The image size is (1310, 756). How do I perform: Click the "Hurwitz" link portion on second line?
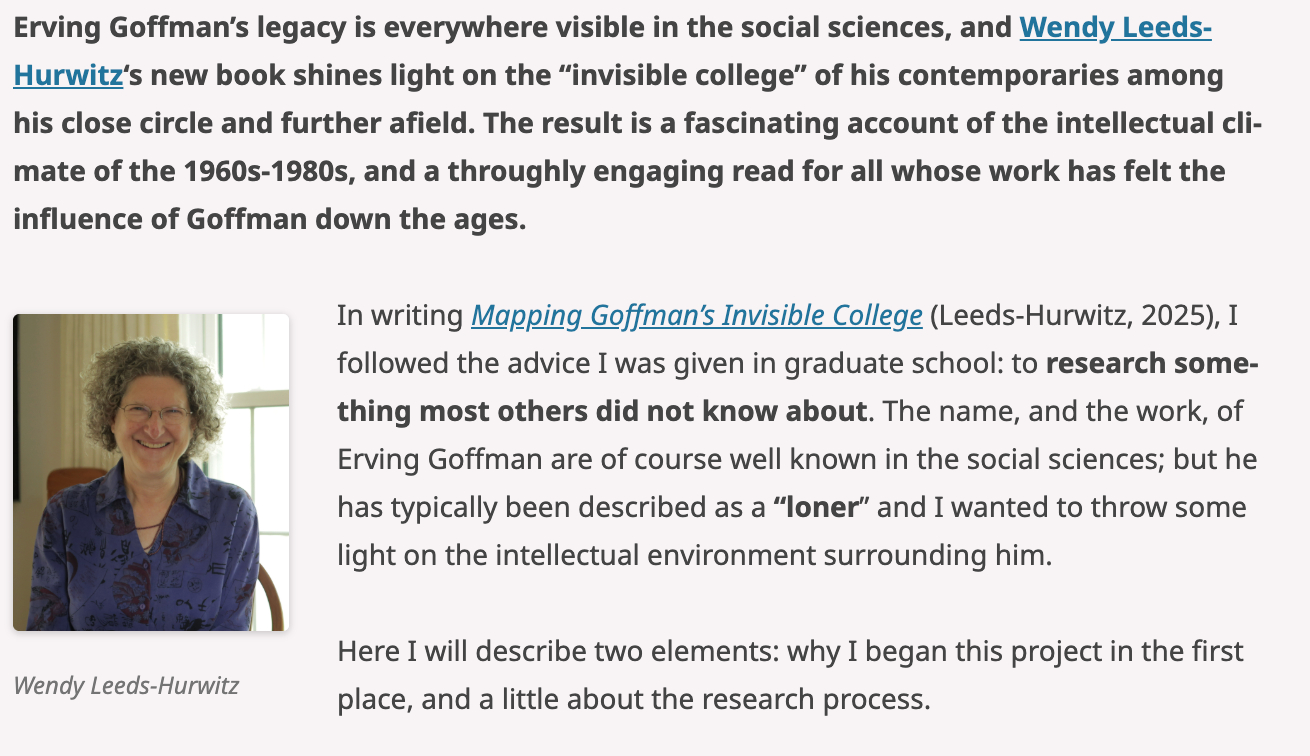pyautogui.click(x=68, y=76)
